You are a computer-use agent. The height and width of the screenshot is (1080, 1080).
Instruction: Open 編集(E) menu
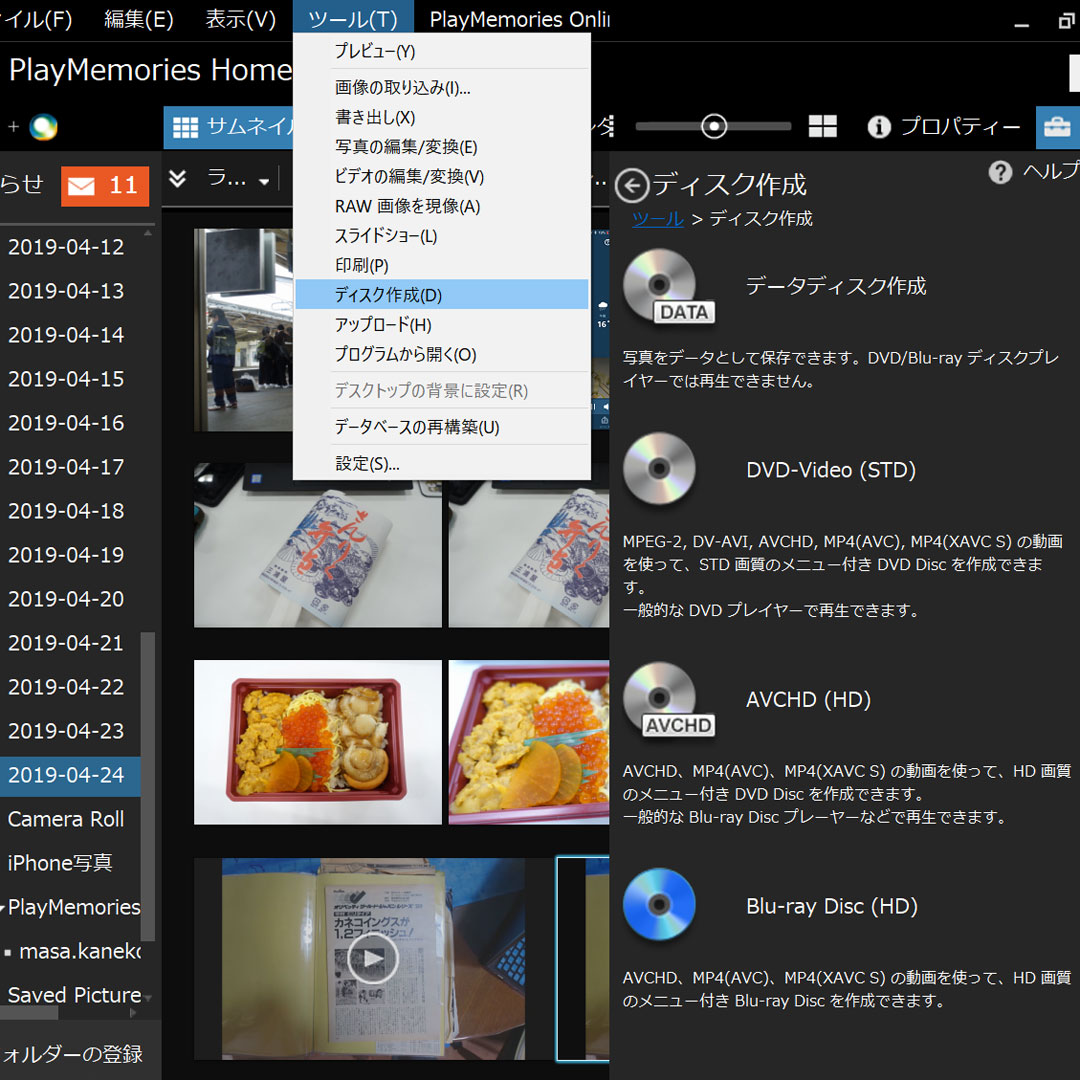coord(138,19)
